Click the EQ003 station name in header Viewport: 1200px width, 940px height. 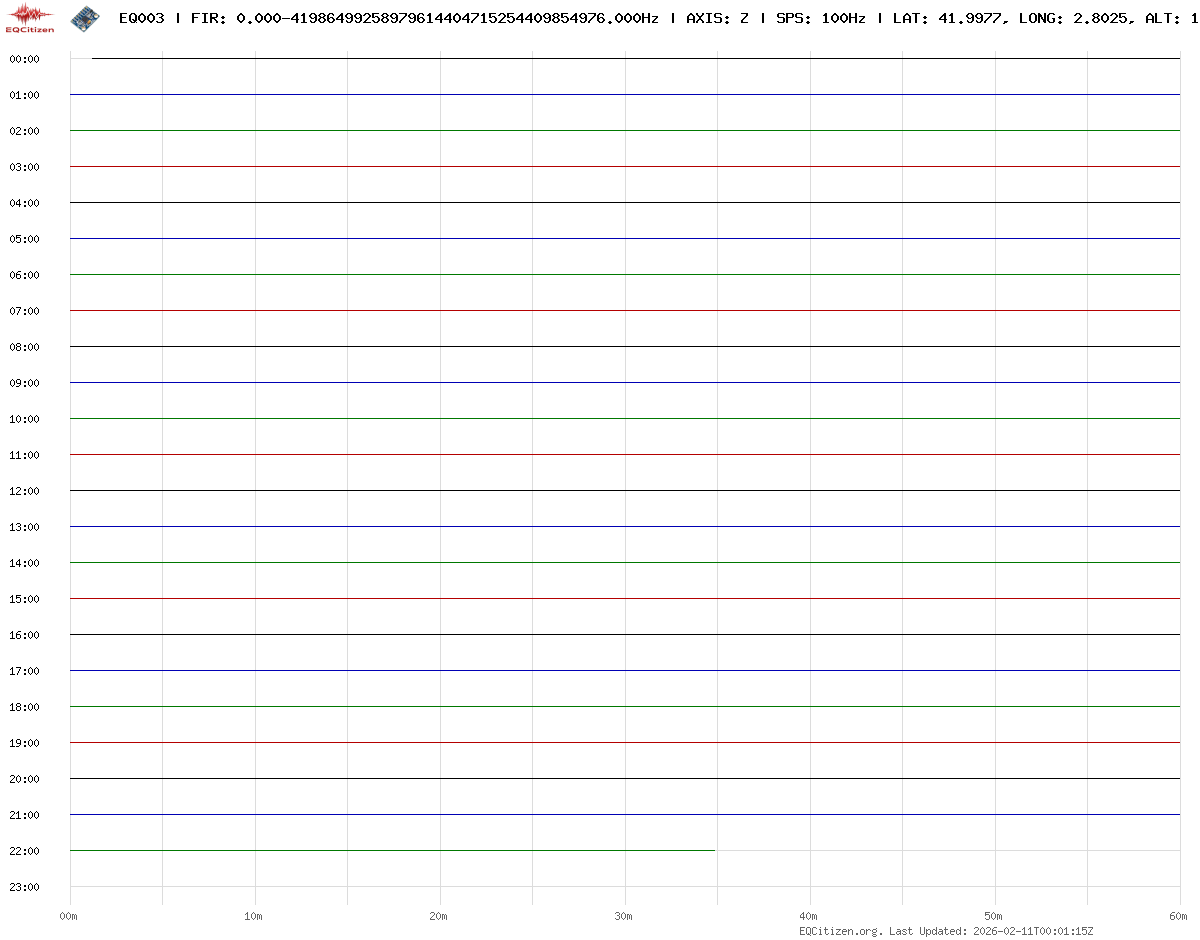point(141,18)
